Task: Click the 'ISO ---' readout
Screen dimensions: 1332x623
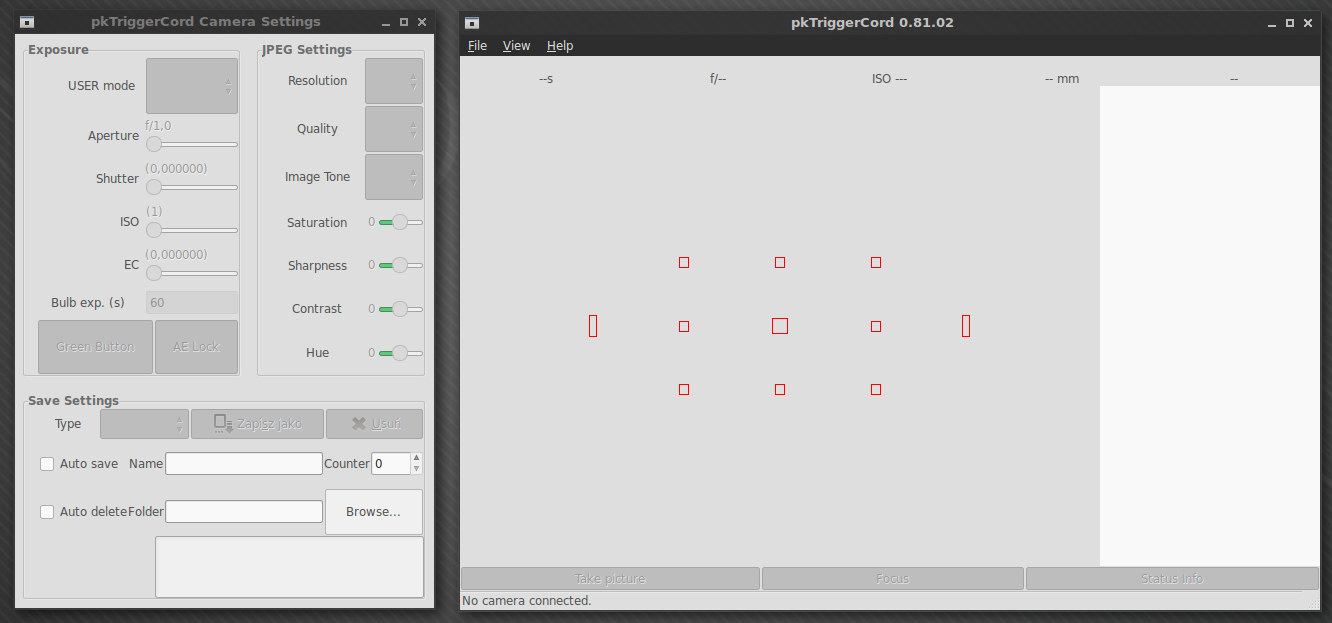Action: tap(889, 79)
